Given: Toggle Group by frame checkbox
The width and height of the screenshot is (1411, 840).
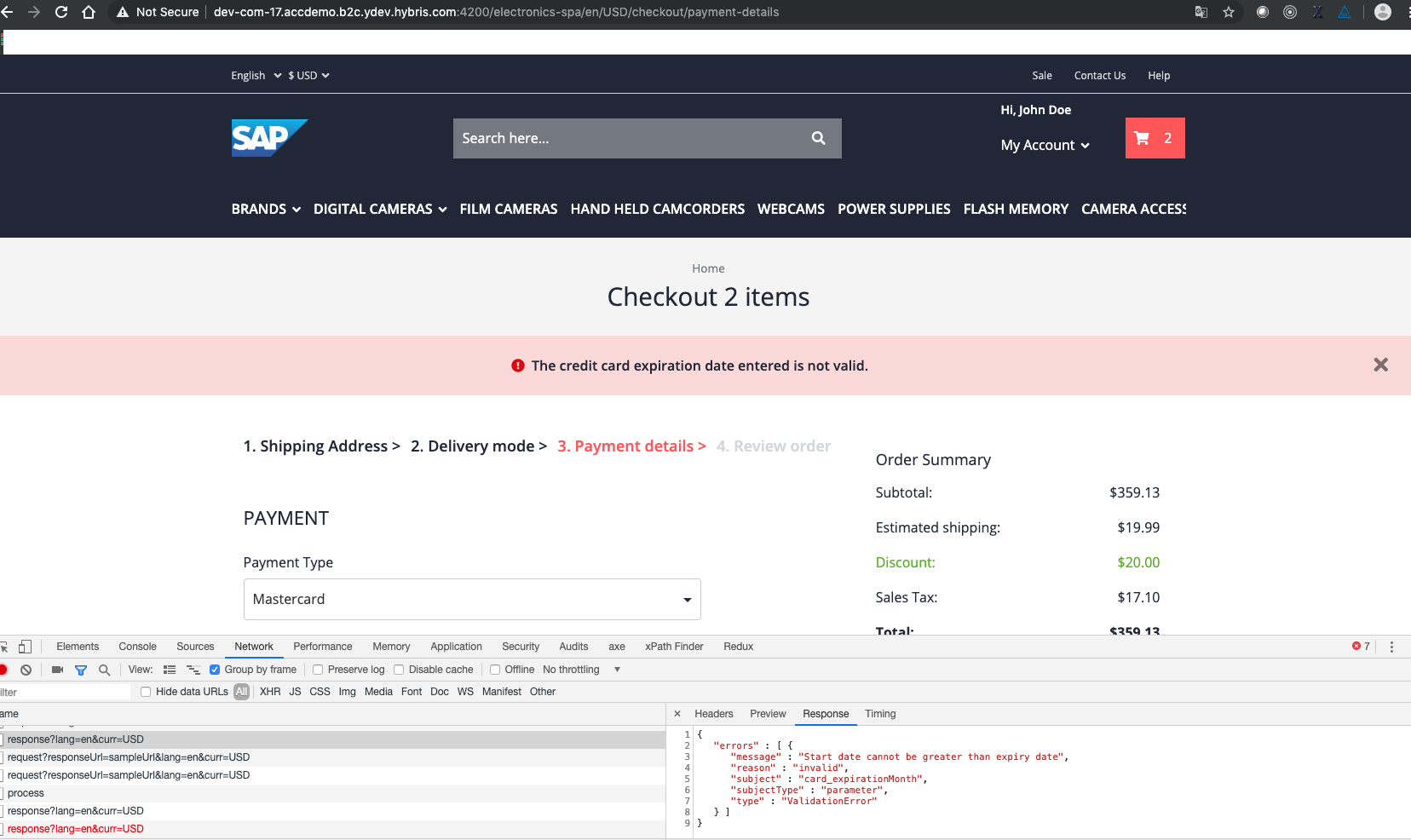Looking at the screenshot, I should (x=215, y=670).
